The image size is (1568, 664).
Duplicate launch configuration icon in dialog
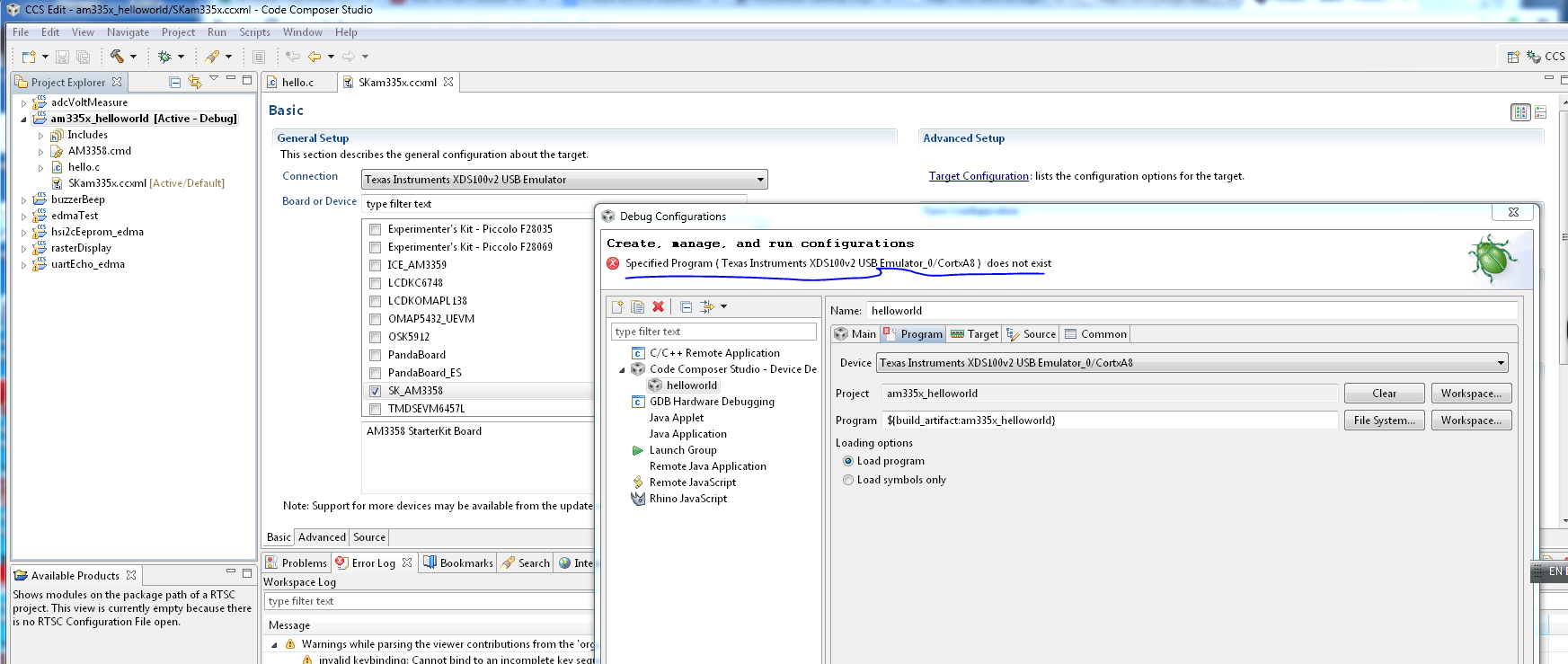(637, 306)
